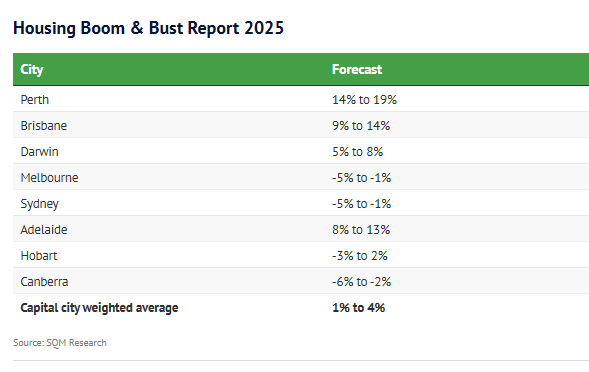Click the Source: SQM Research caption

coord(60,343)
